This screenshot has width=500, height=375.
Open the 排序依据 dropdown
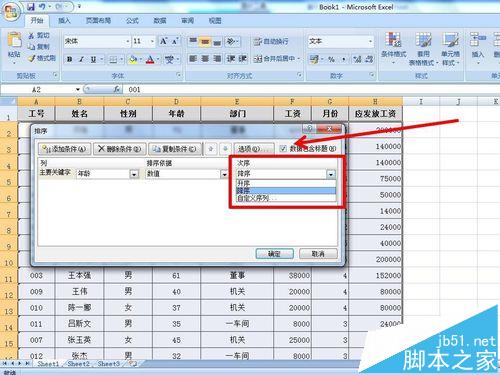pos(224,174)
